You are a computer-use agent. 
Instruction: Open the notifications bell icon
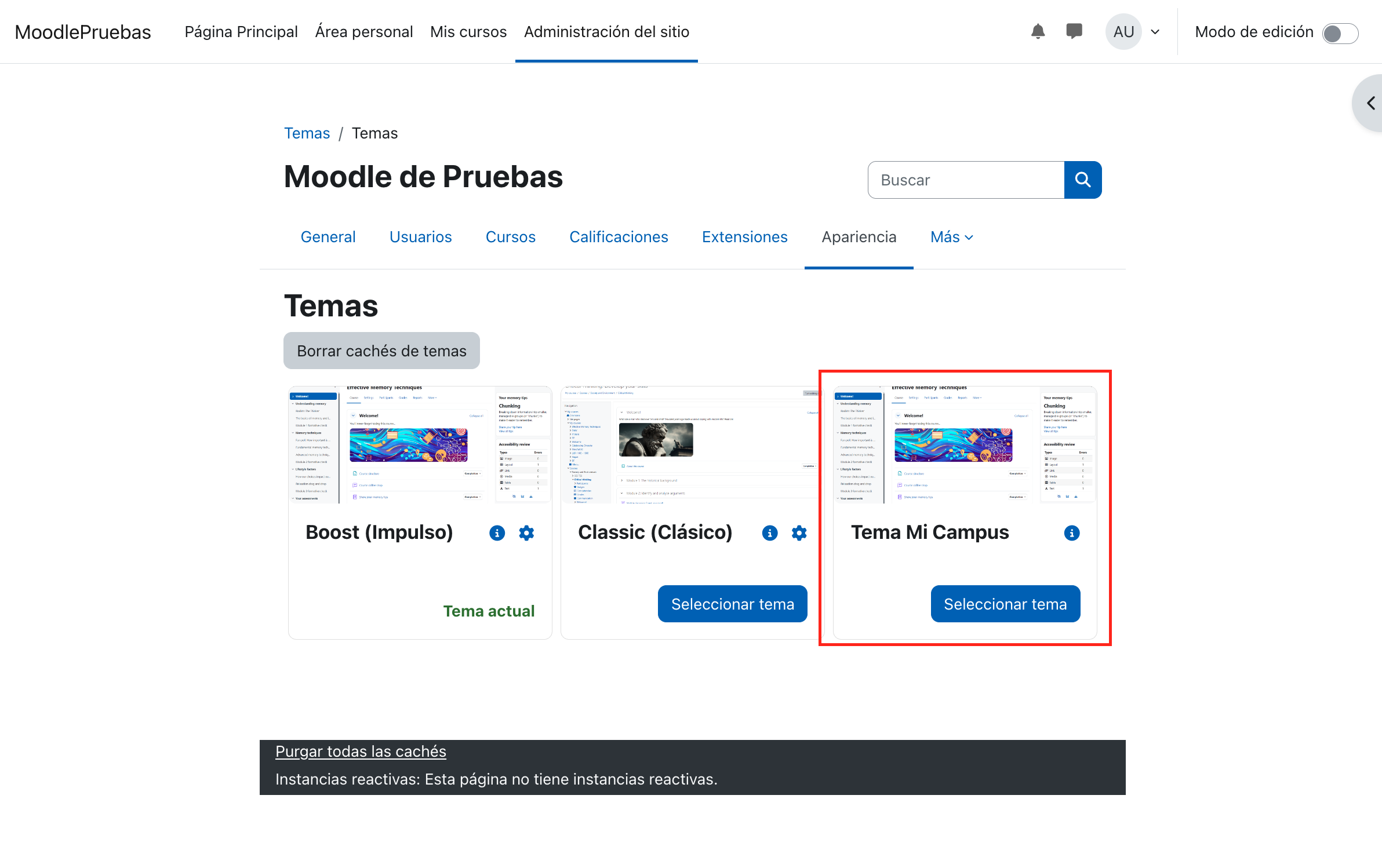point(1038,31)
